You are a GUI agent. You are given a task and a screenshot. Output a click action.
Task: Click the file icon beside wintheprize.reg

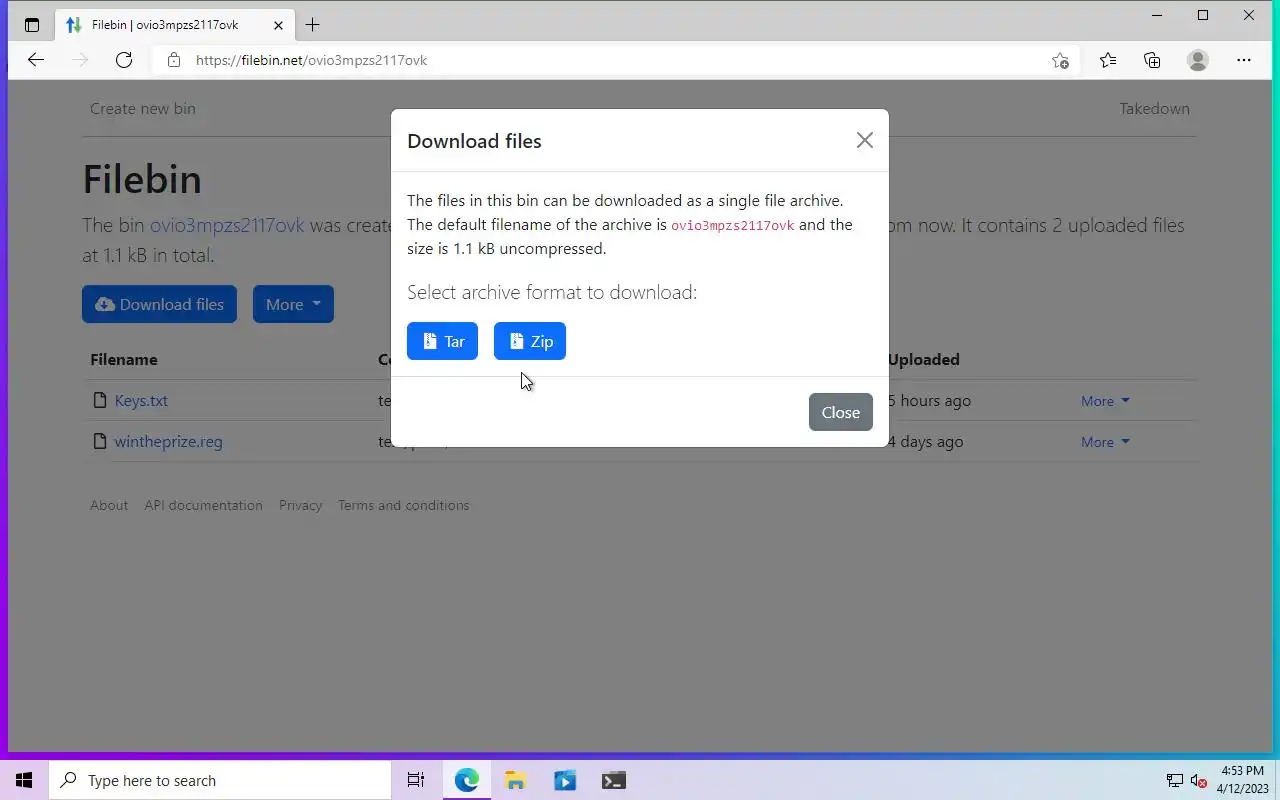point(99,441)
